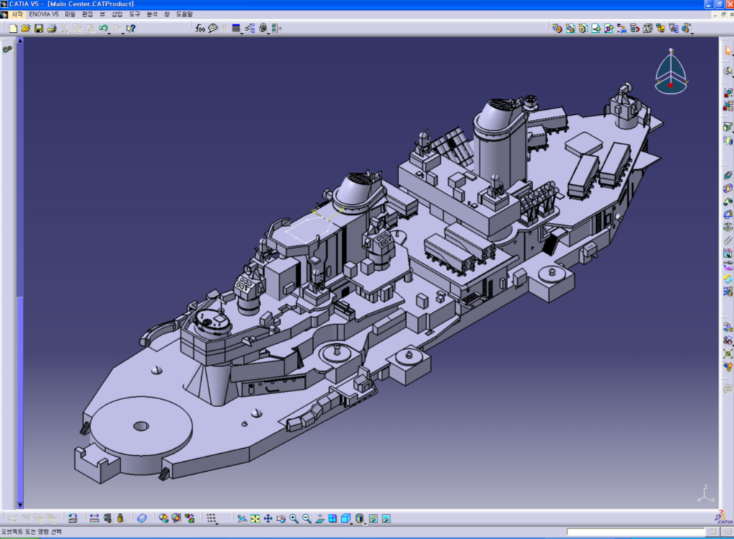Open the 시작 (Start) menu
The height and width of the screenshot is (539, 734).
pyautogui.click(x=17, y=15)
